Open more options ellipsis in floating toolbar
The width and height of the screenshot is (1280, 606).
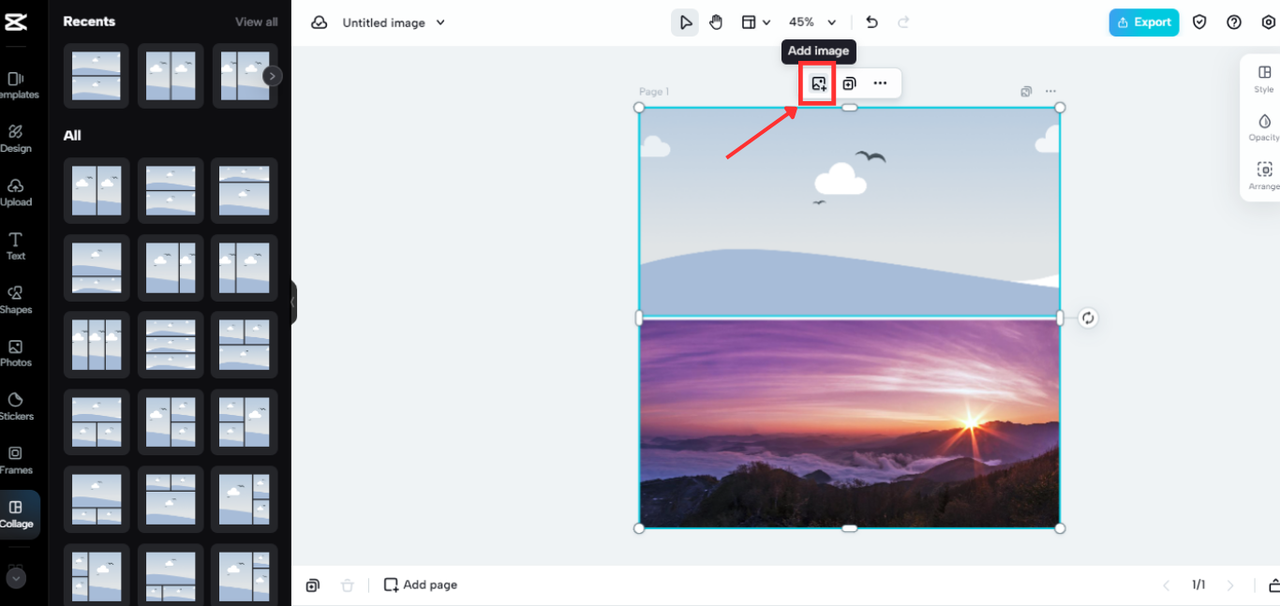pos(880,83)
